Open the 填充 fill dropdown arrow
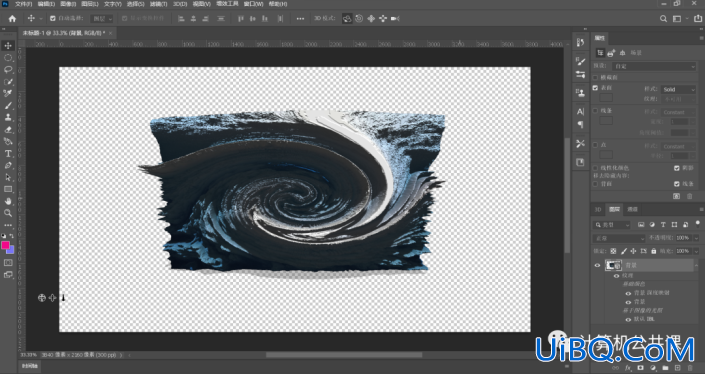705x374 pixels. coord(696,251)
